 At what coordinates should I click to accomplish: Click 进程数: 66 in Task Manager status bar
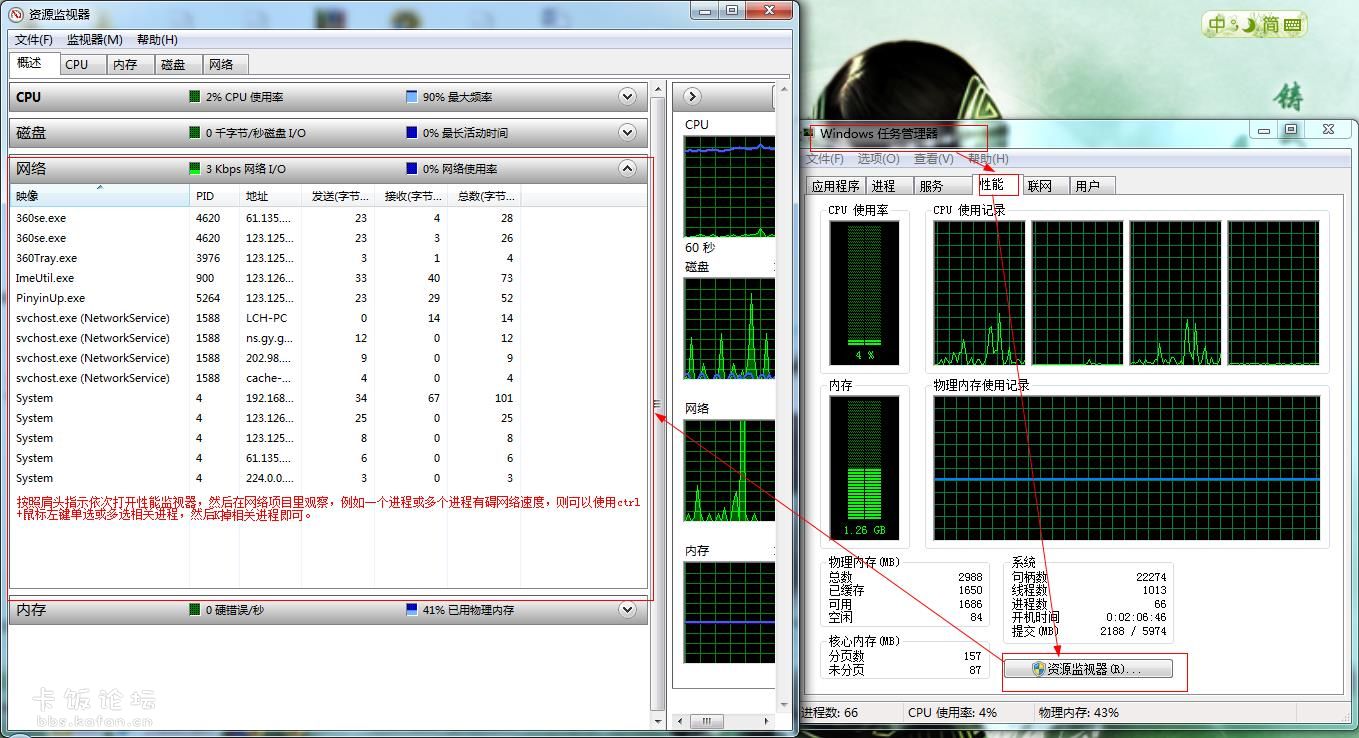829,713
